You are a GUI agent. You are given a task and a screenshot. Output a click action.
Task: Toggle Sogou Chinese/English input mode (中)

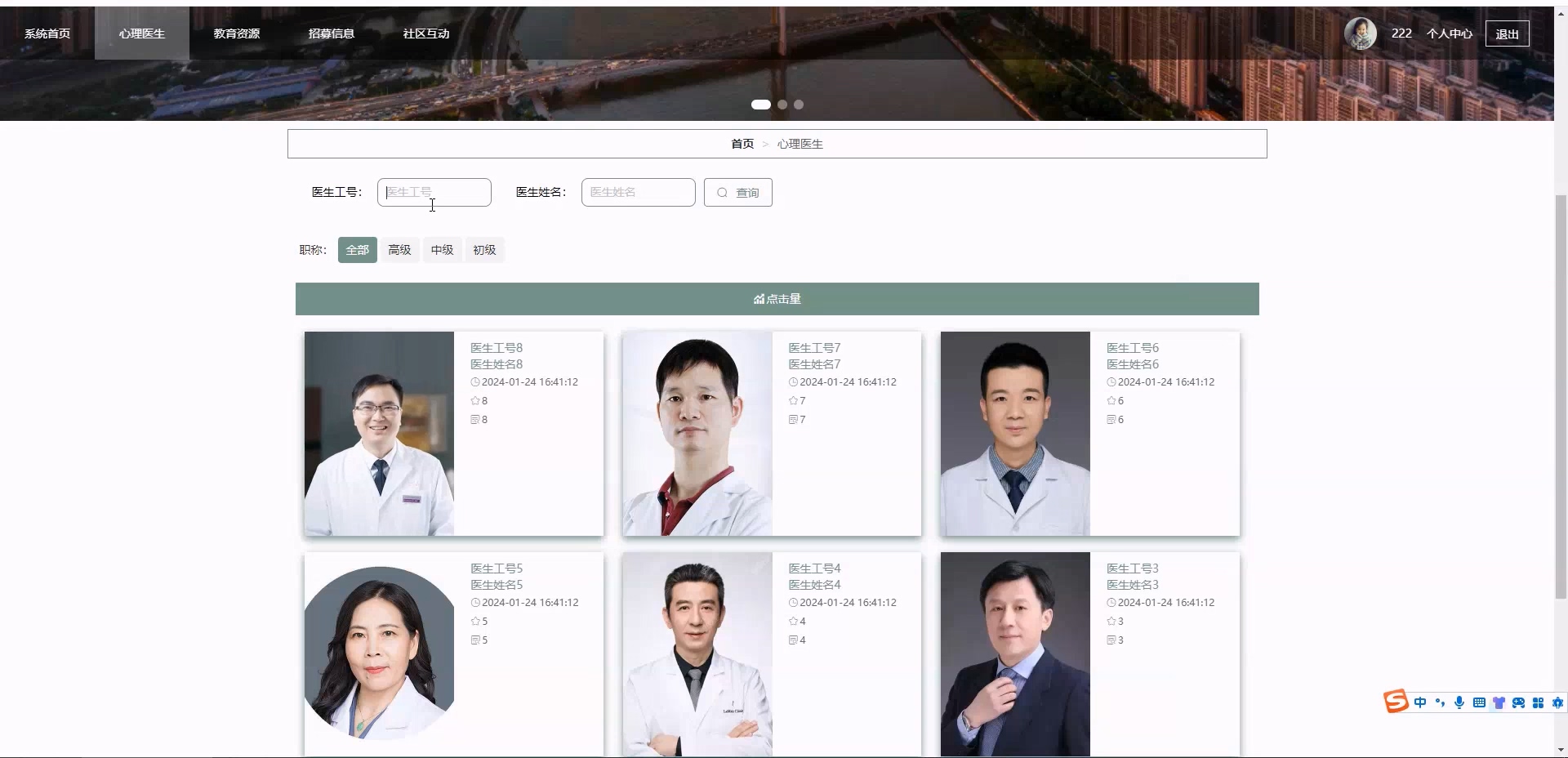click(1420, 702)
